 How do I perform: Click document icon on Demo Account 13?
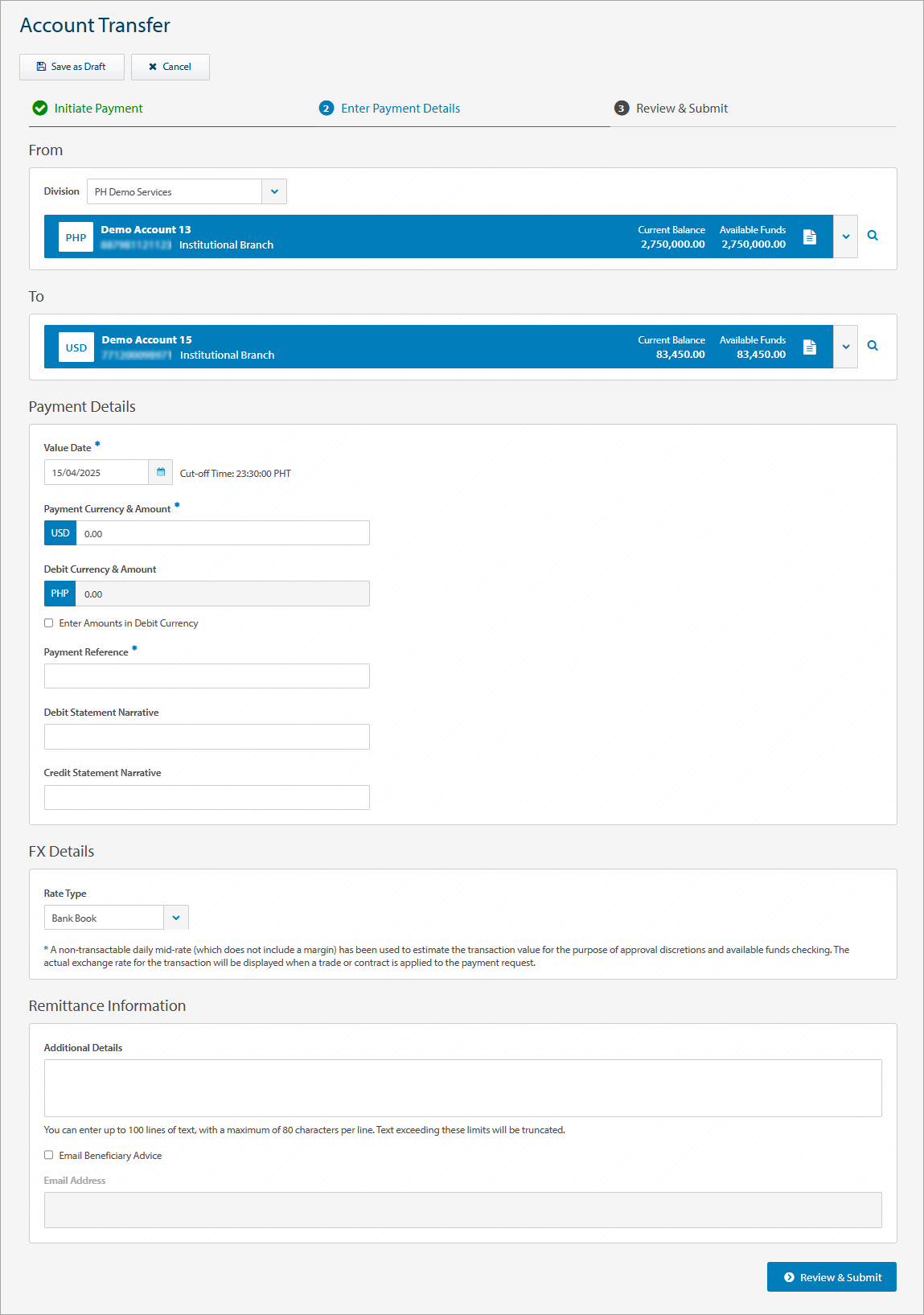[x=810, y=236]
